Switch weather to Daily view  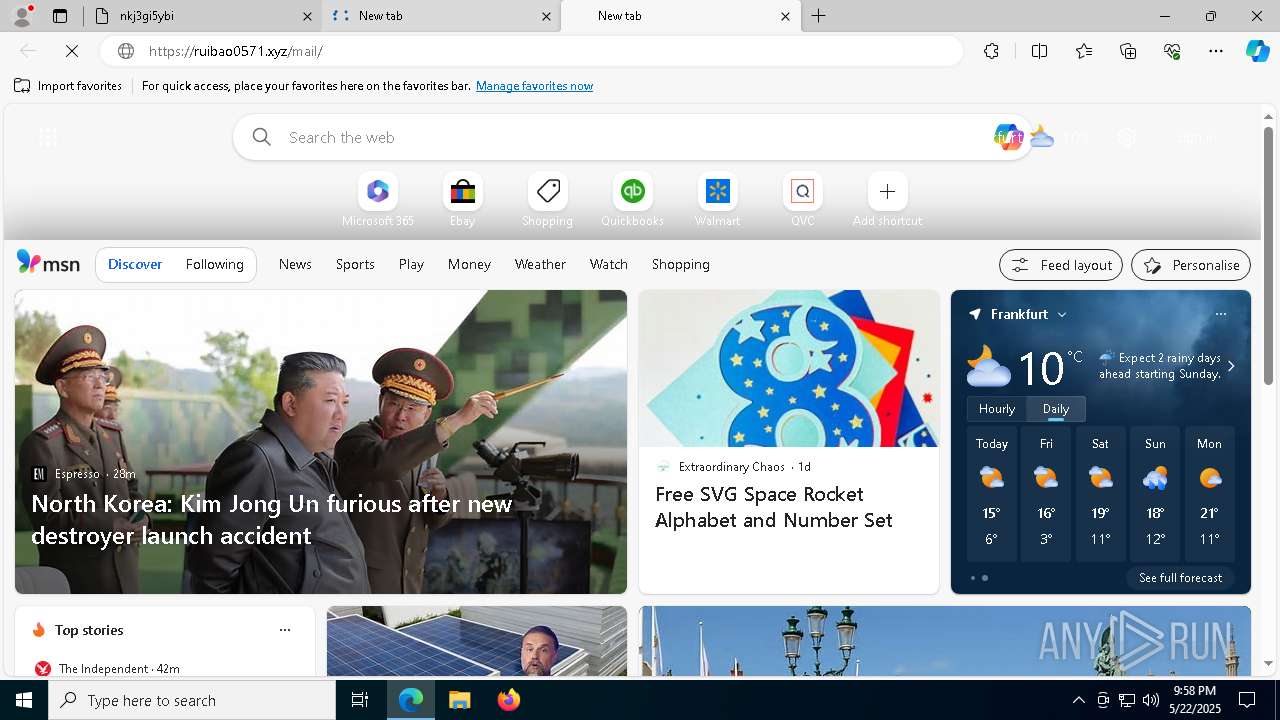[x=1056, y=409]
